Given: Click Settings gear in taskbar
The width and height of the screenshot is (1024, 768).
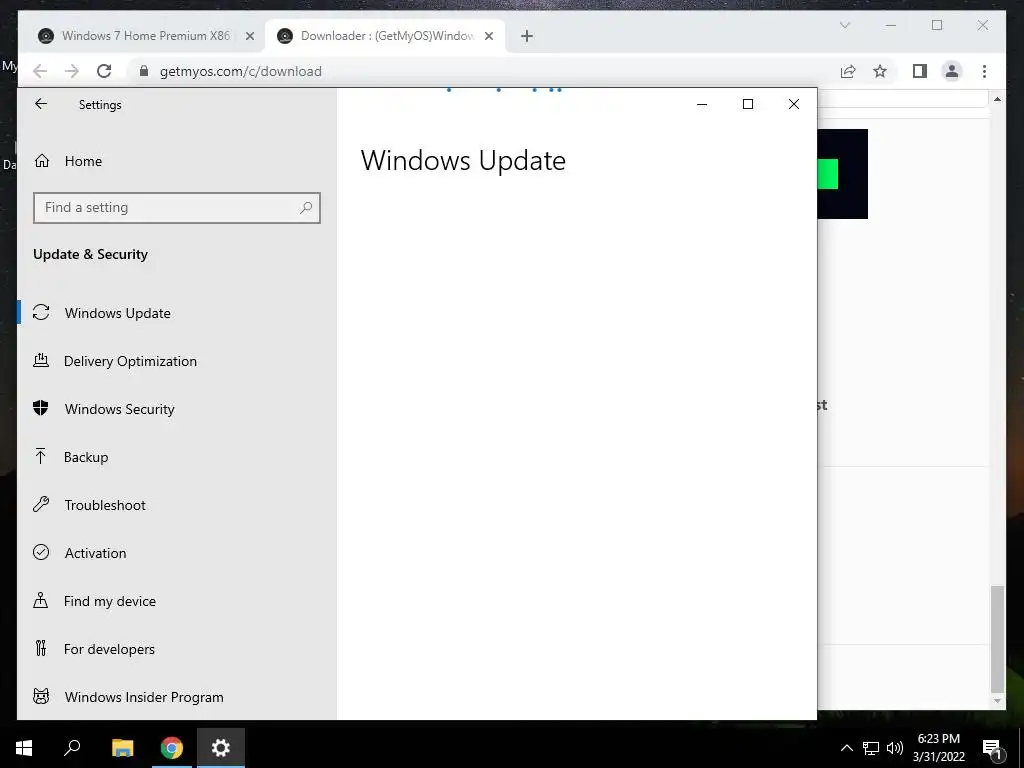Looking at the screenshot, I should click(221, 748).
